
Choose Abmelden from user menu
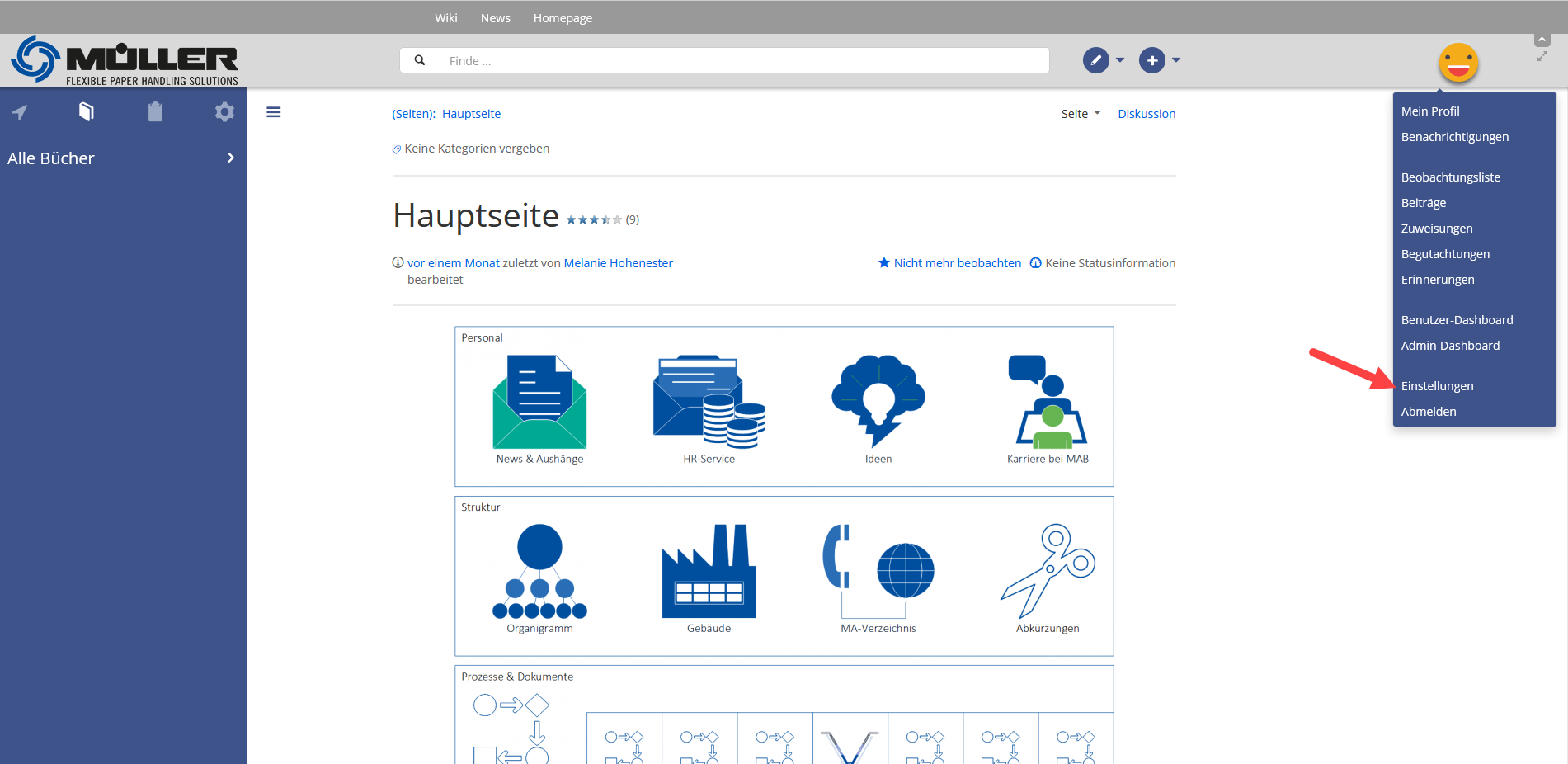1428,412
